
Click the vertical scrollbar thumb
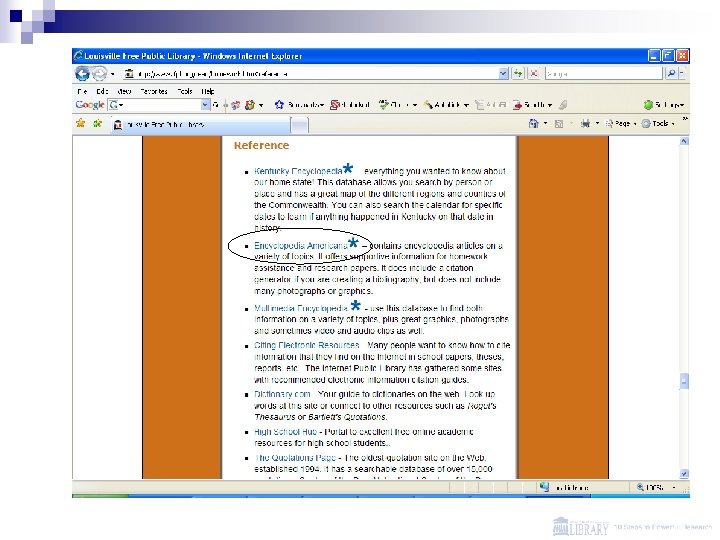point(684,381)
